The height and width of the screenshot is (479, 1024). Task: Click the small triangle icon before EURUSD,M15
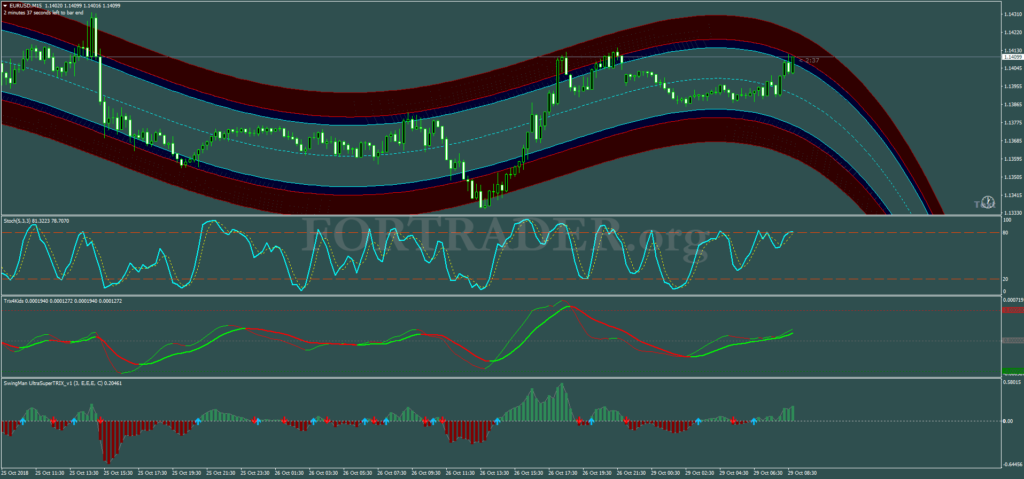pos(5,4)
